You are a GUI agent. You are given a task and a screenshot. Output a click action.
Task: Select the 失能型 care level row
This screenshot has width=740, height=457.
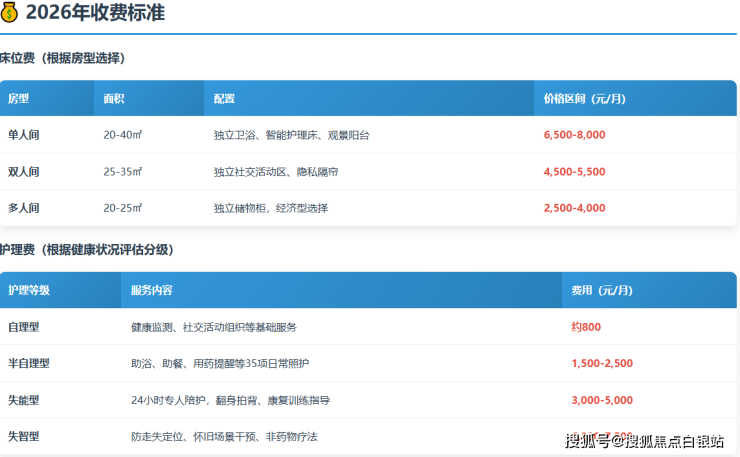pyautogui.click(x=24, y=400)
